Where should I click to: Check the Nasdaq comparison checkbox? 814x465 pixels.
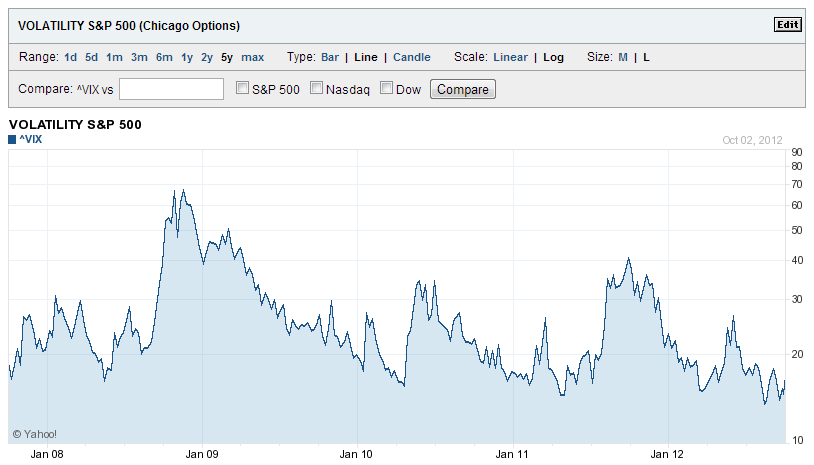pos(316,88)
